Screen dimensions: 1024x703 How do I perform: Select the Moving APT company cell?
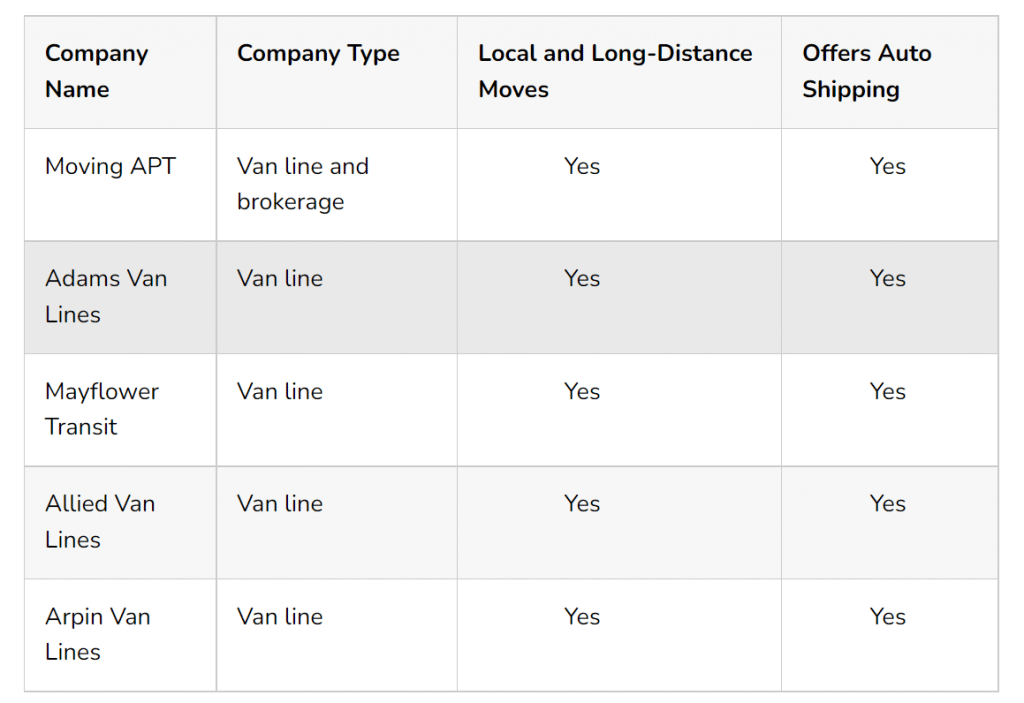(120, 185)
